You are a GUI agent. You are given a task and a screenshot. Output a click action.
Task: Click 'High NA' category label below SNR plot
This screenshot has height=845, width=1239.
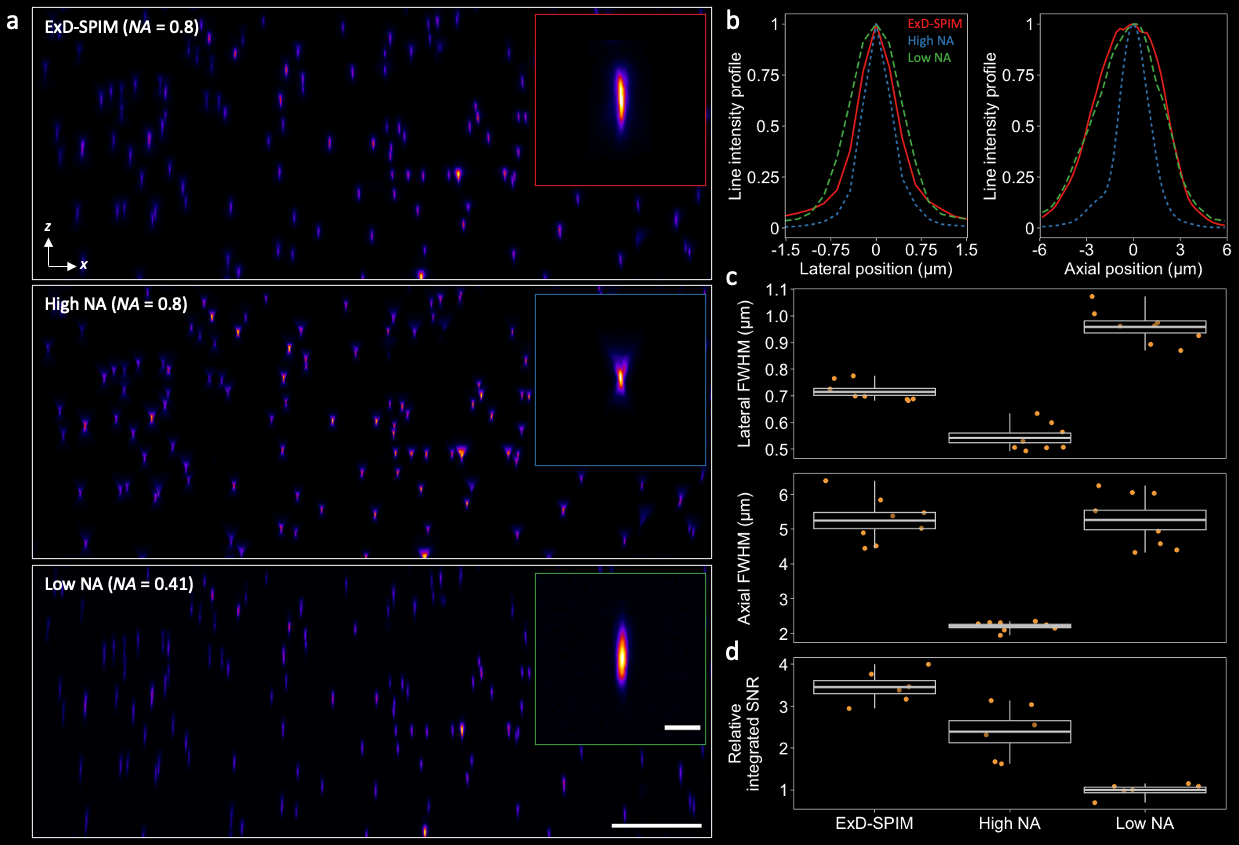[x=1010, y=824]
